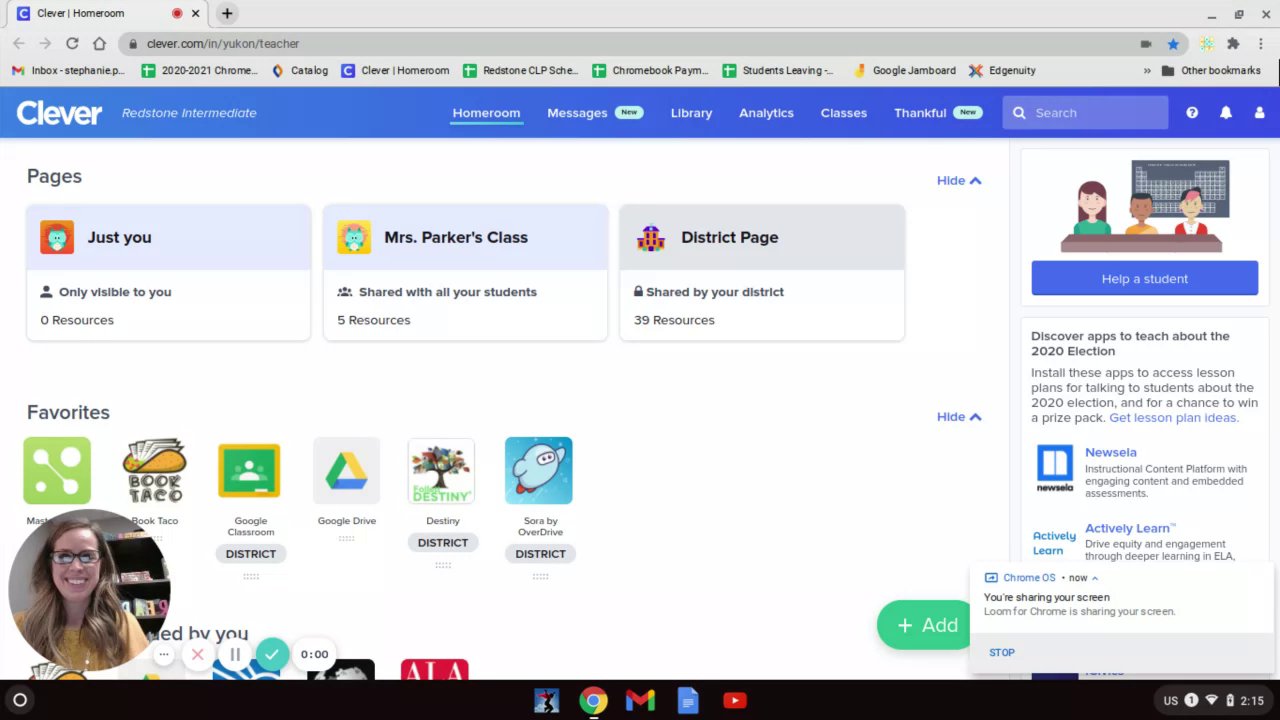Open the Help question mark icon
Image resolution: width=1280 pixels, height=720 pixels.
coord(1192,113)
